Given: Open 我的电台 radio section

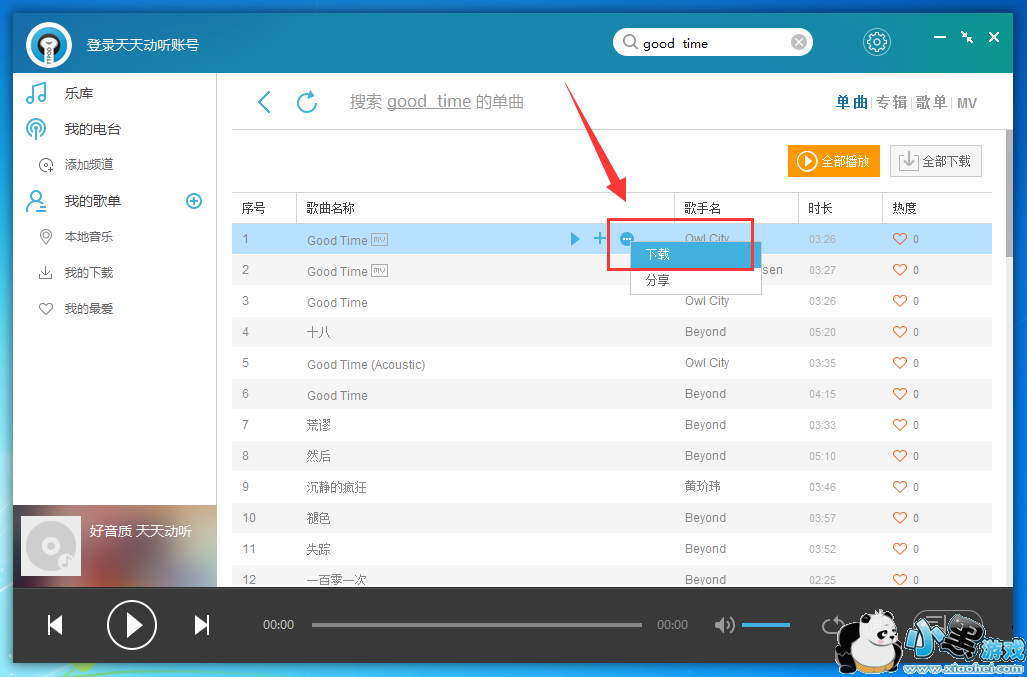Looking at the screenshot, I should (92, 129).
